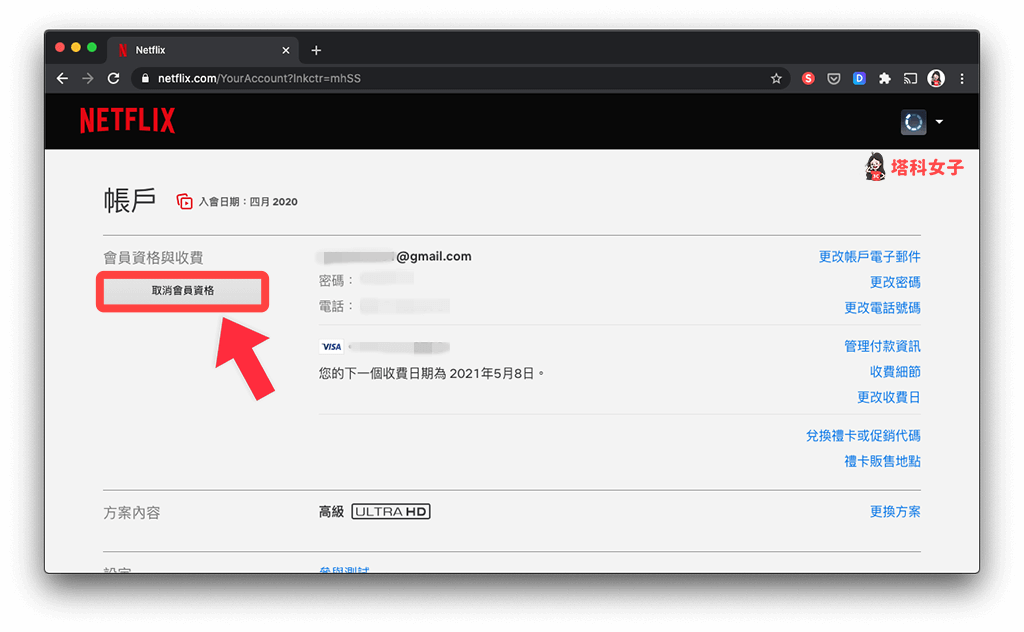Open a new tab with the plus button
This screenshot has width=1024, height=632.
click(x=316, y=49)
